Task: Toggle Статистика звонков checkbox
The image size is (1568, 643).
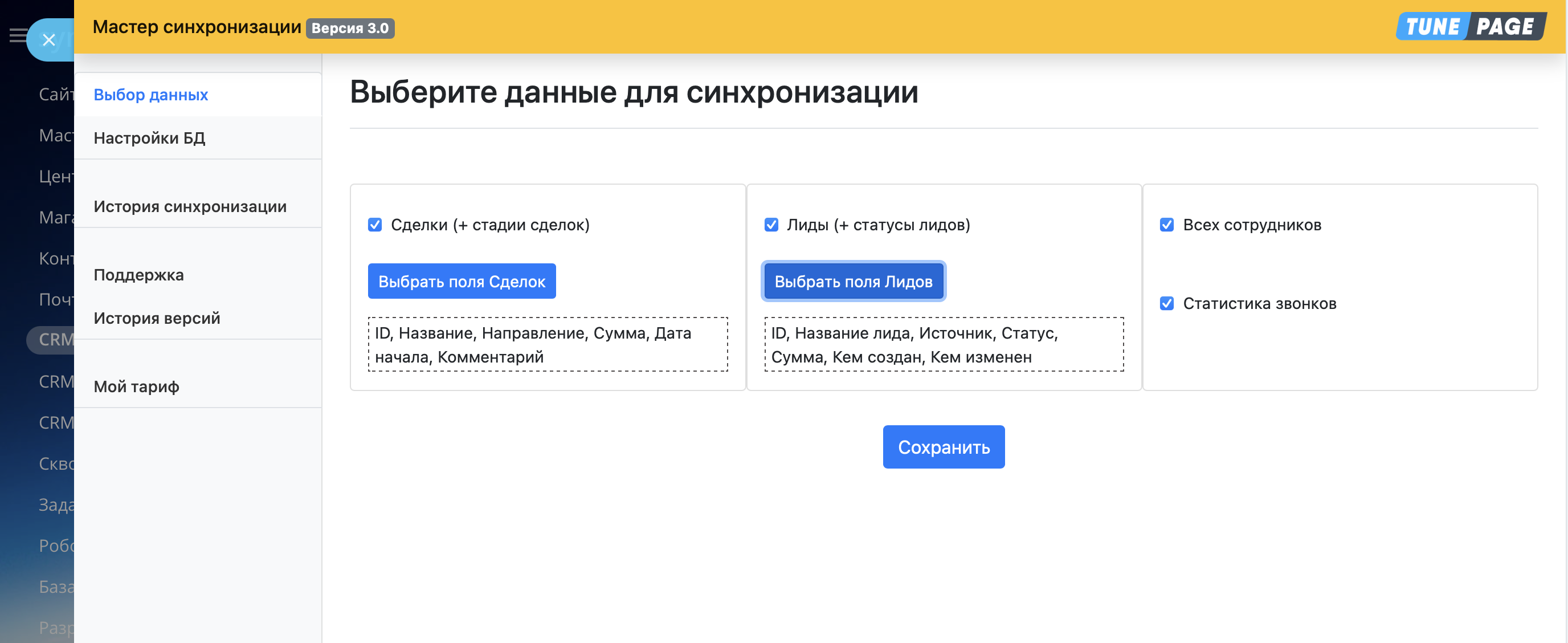Action: coord(1166,303)
